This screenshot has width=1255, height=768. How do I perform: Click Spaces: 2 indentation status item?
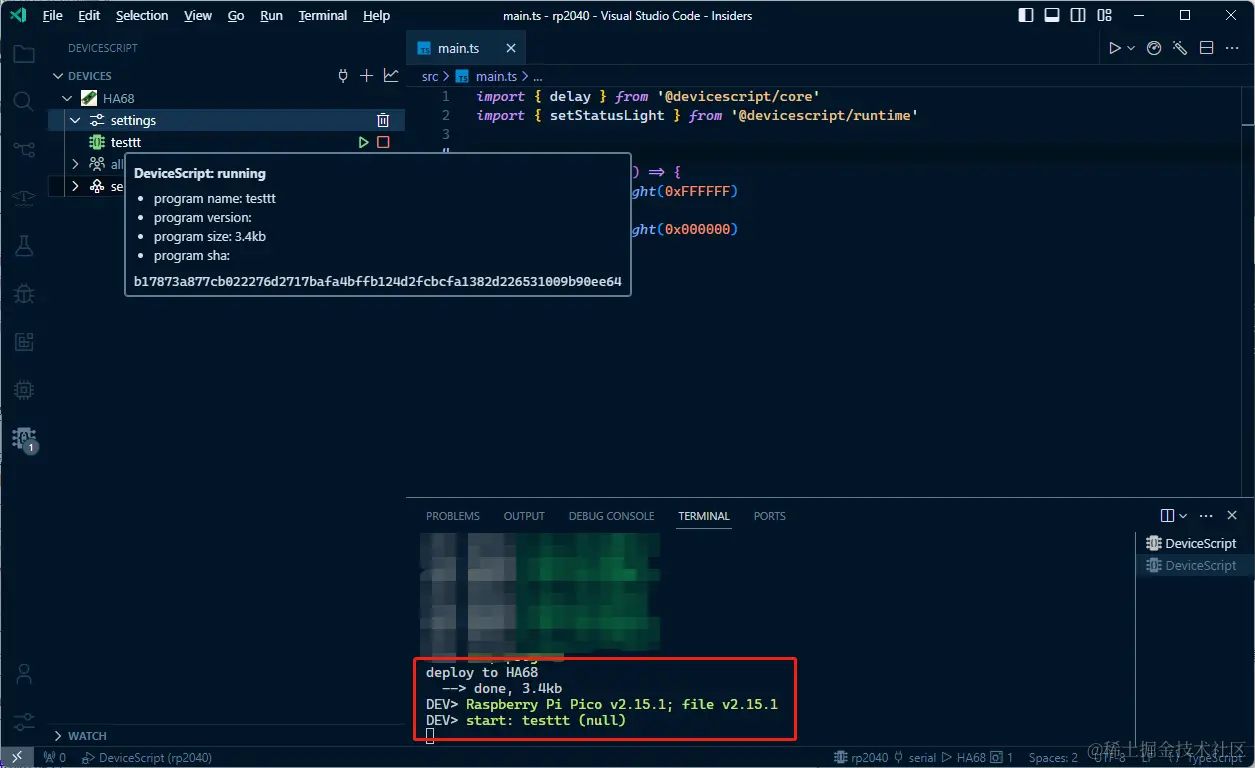tap(1053, 758)
